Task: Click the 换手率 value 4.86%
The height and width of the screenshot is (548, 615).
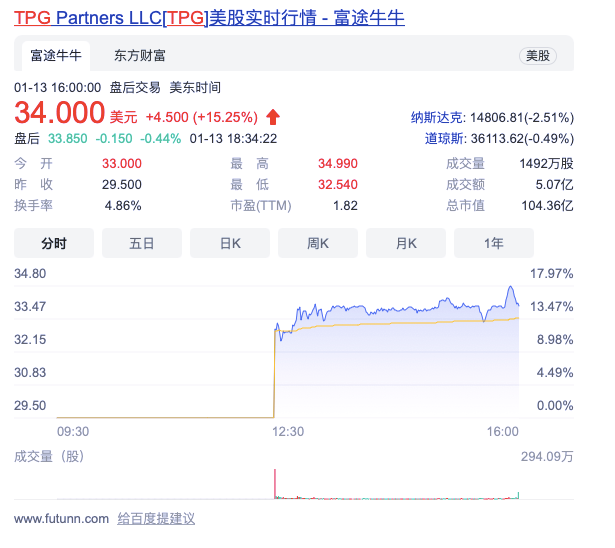Action: 123,206
